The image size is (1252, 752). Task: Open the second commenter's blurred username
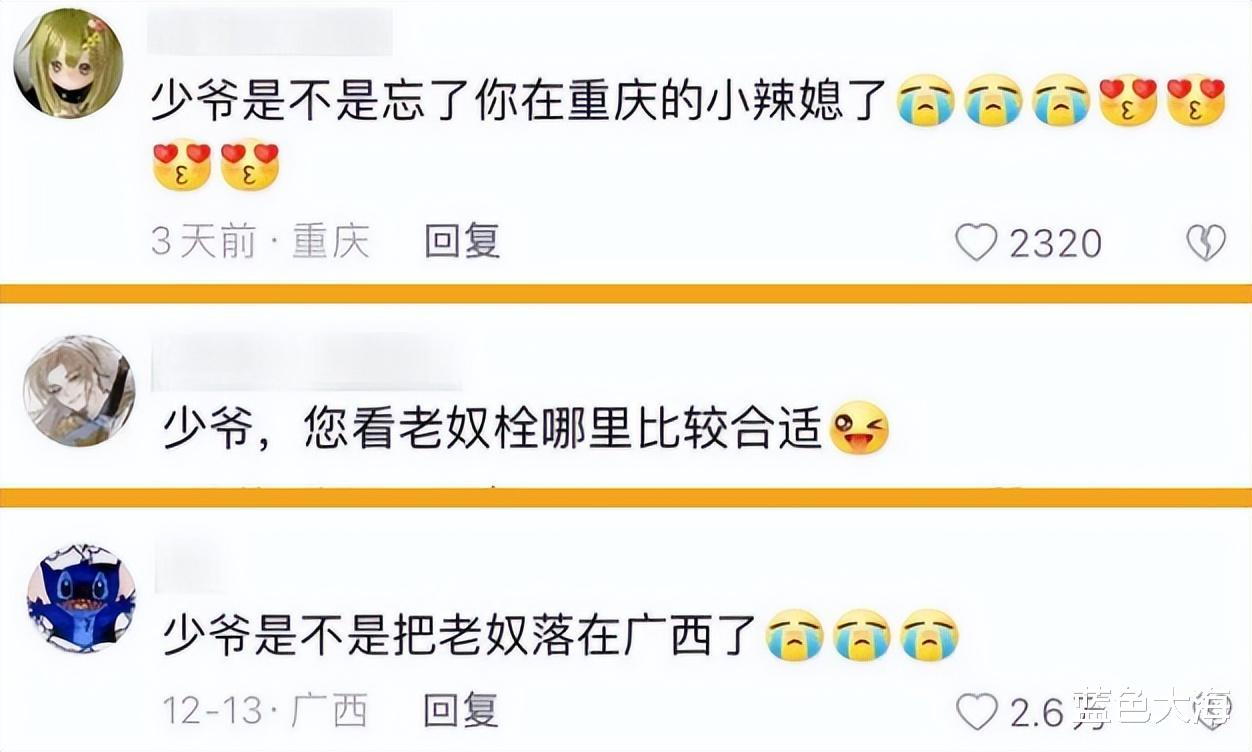(x=307, y=360)
